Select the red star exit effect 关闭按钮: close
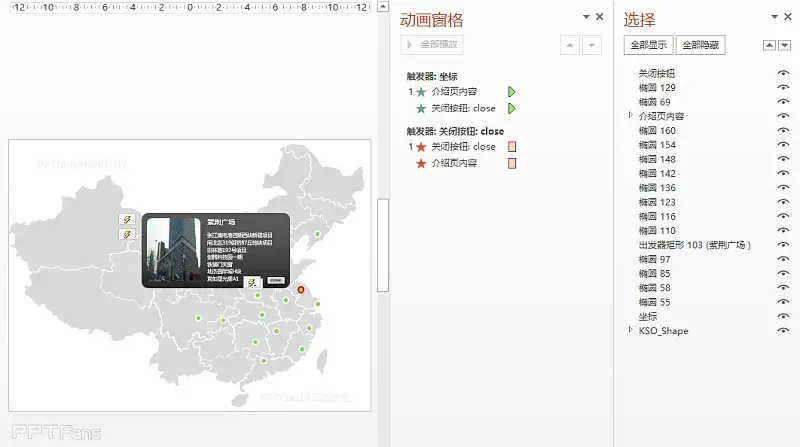 pos(463,147)
